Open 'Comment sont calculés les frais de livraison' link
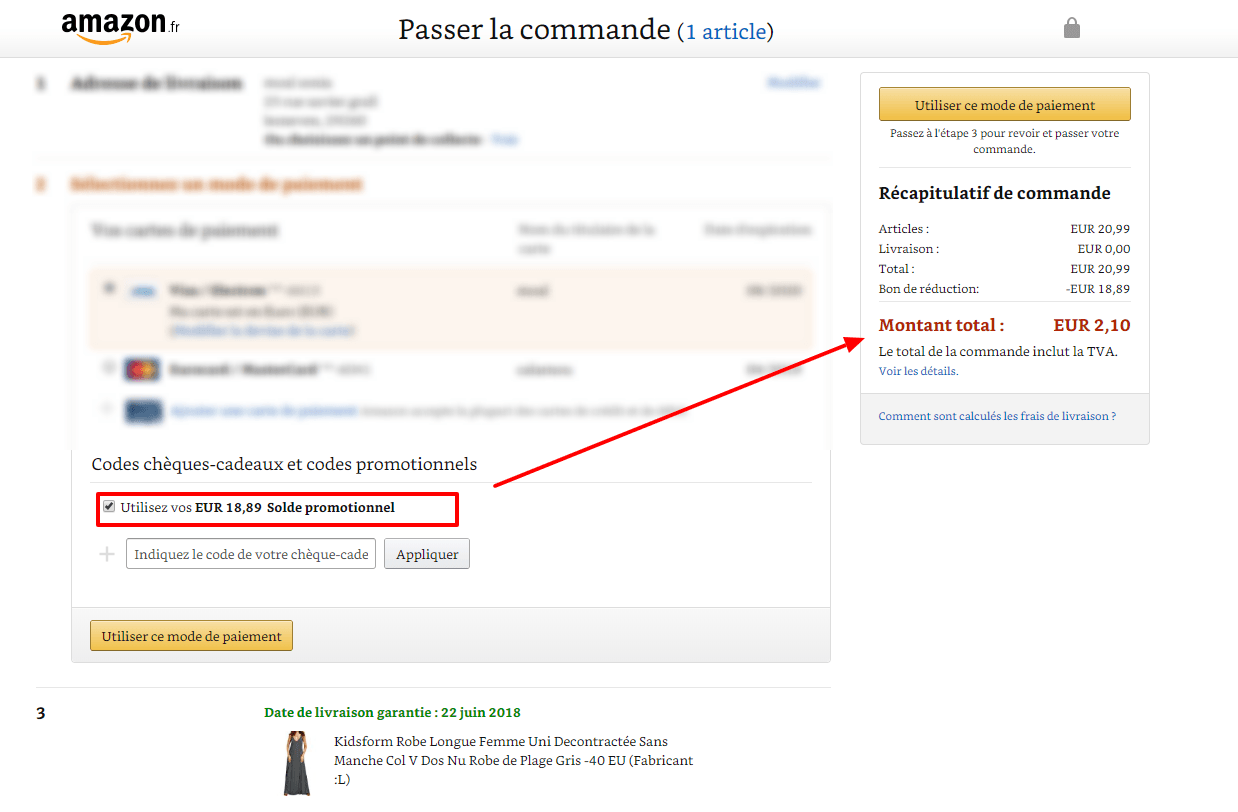1238x812 pixels. tap(997, 416)
